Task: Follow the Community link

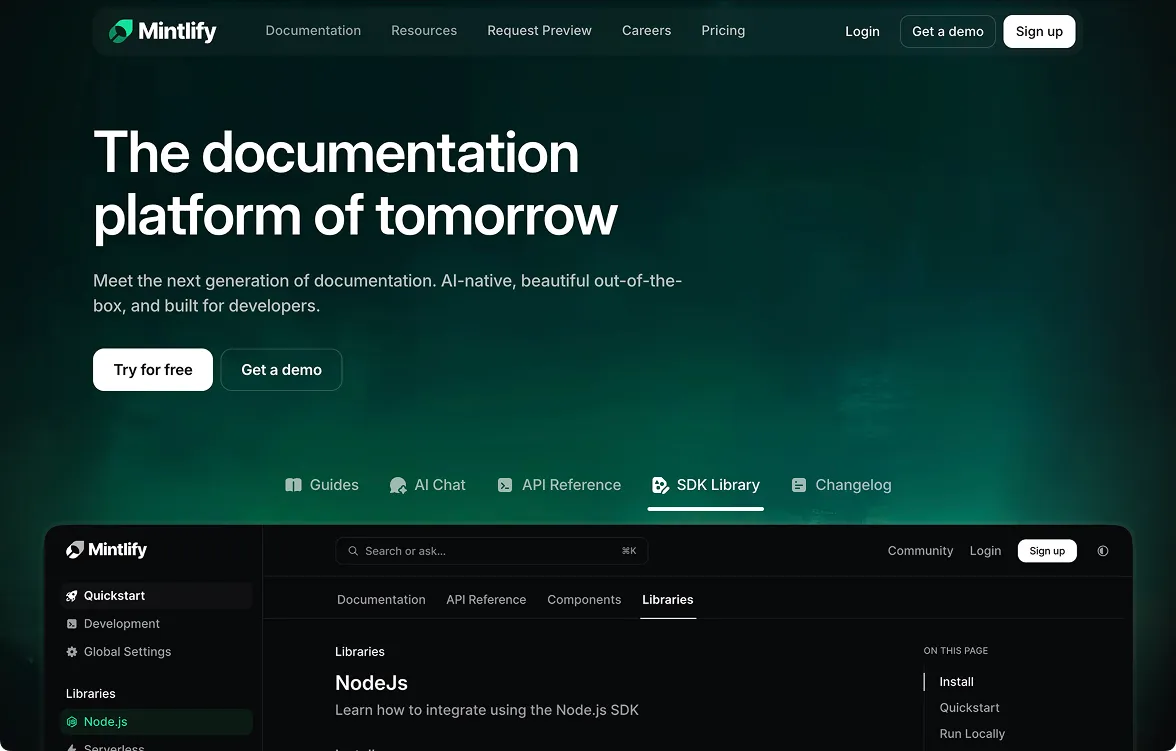Action: click(x=919, y=550)
